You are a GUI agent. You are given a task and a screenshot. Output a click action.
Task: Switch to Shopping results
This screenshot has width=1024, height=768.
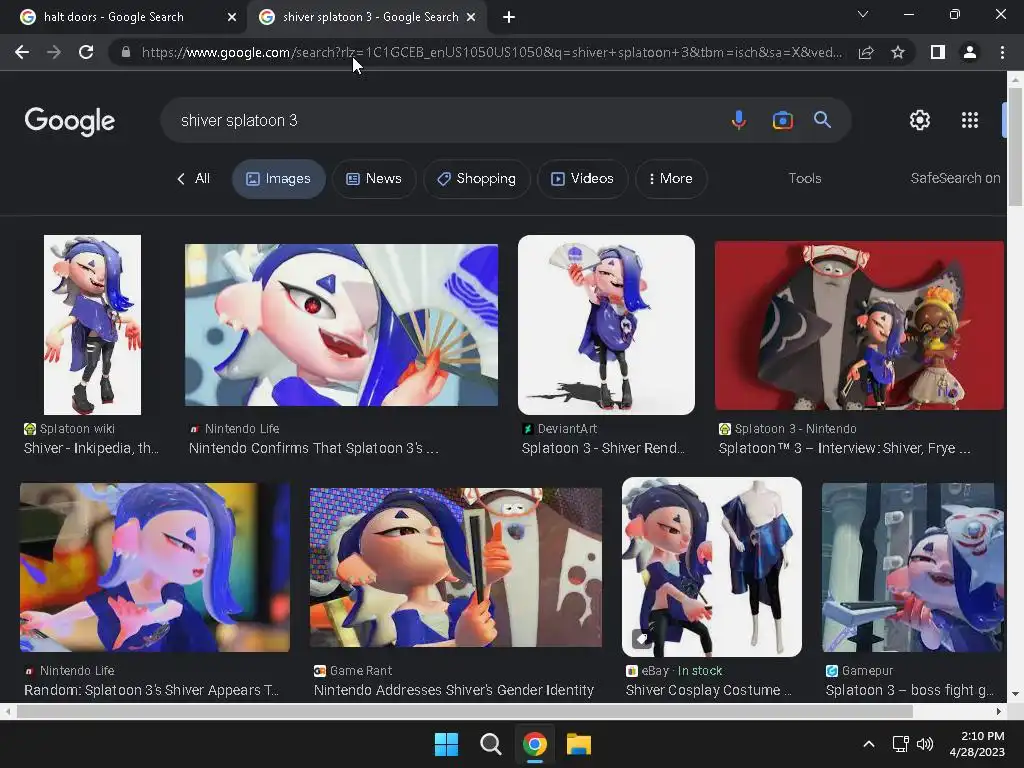click(477, 178)
